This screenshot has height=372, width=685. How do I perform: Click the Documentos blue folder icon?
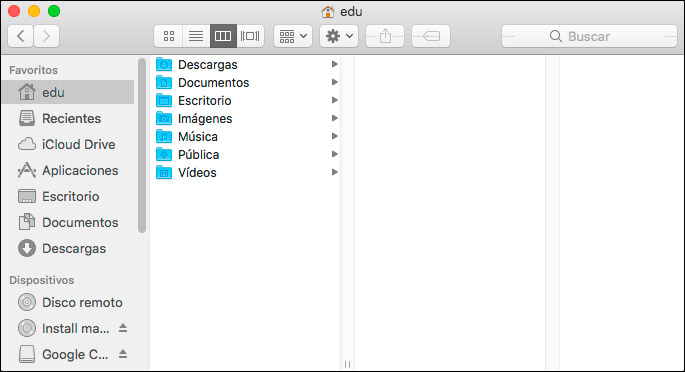point(164,82)
